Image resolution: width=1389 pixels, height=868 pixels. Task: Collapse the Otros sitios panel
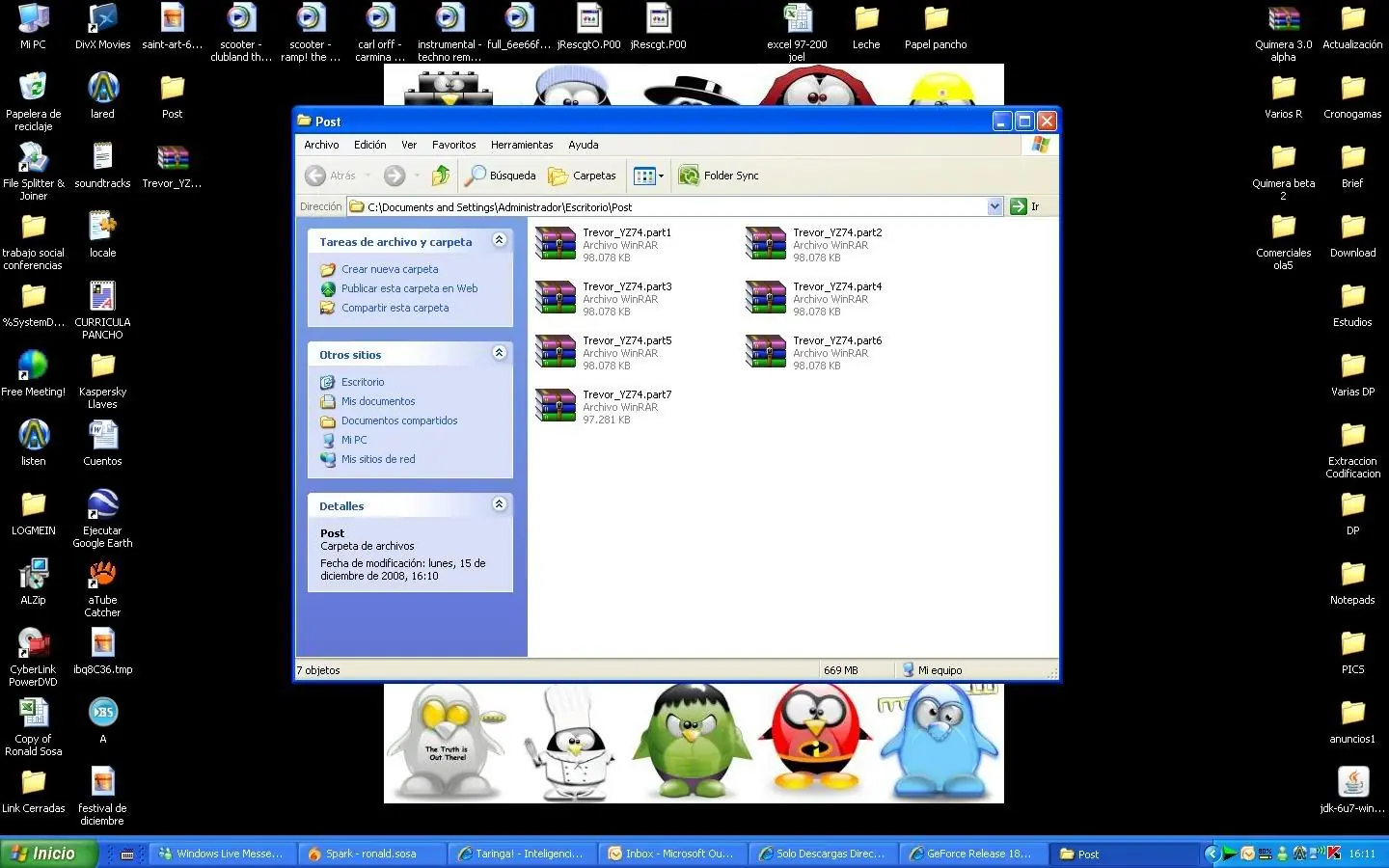pos(499,353)
